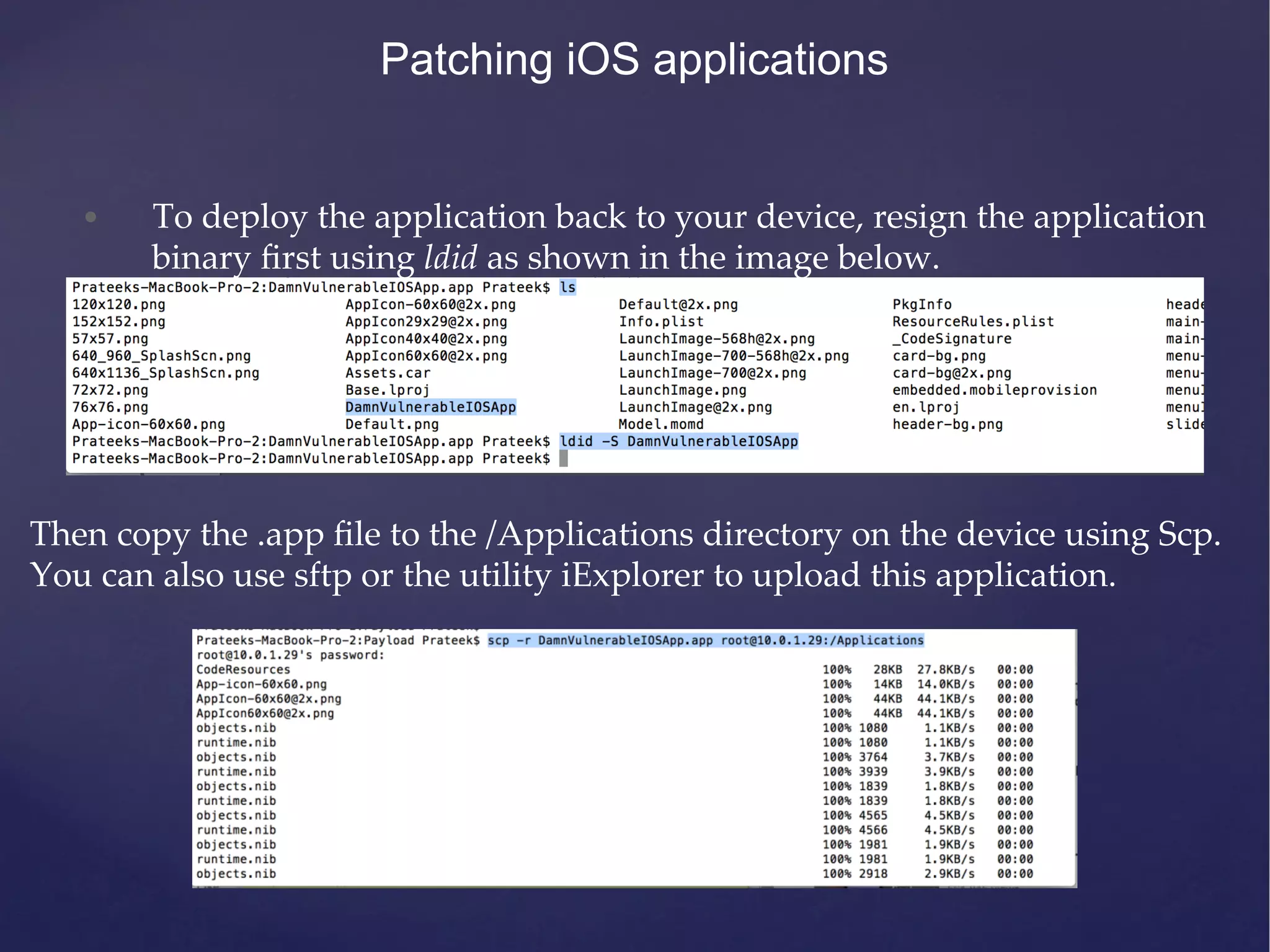This screenshot has height=952, width=1270.
Task: Click 'card-bg.png' in the file listing
Action: [x=939, y=356]
